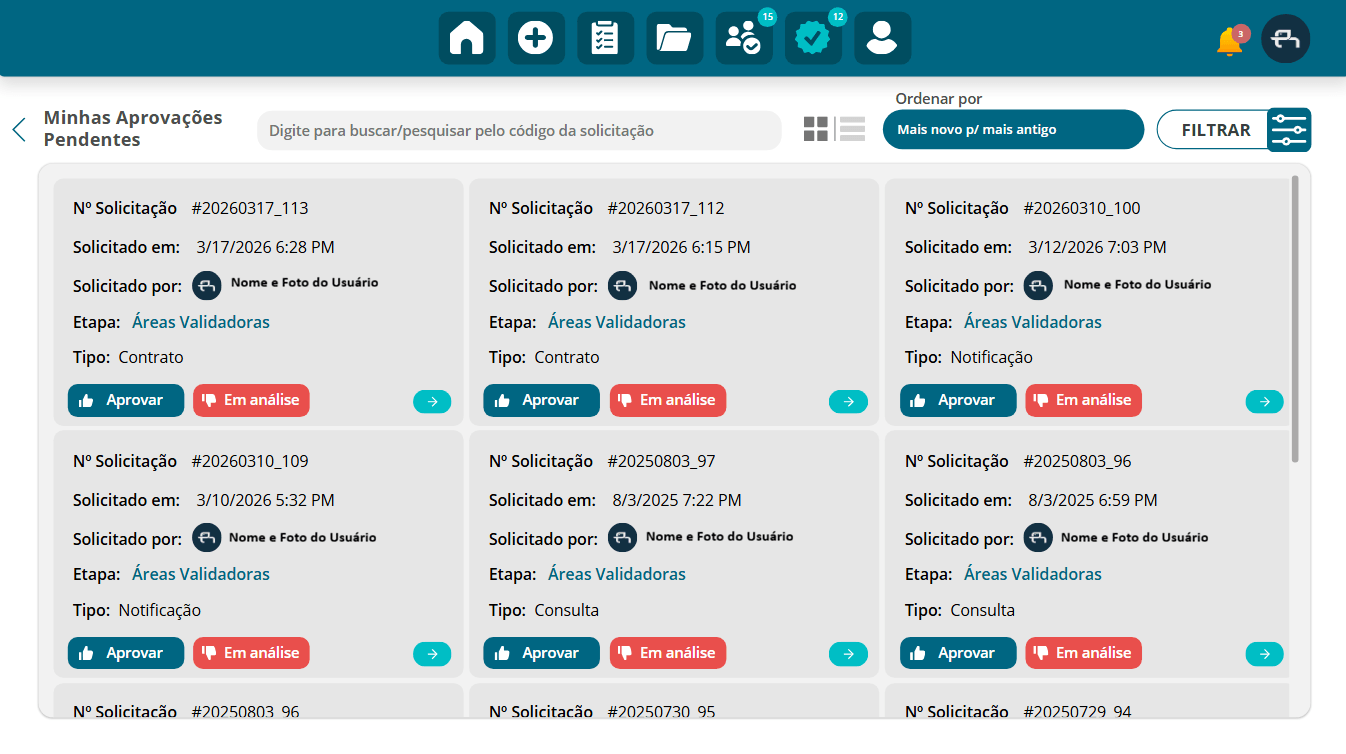Open the checklist clipboard icon
The width and height of the screenshot is (1346, 754).
click(605, 38)
